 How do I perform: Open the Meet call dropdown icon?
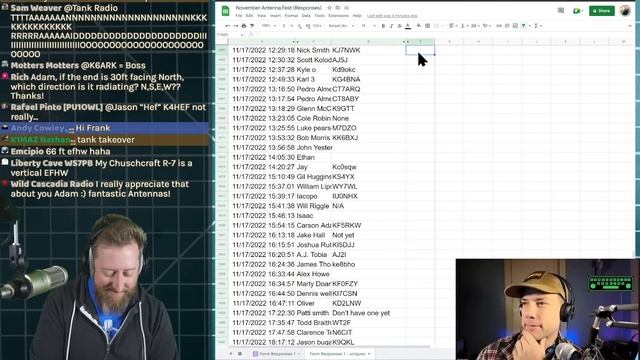click(577, 11)
